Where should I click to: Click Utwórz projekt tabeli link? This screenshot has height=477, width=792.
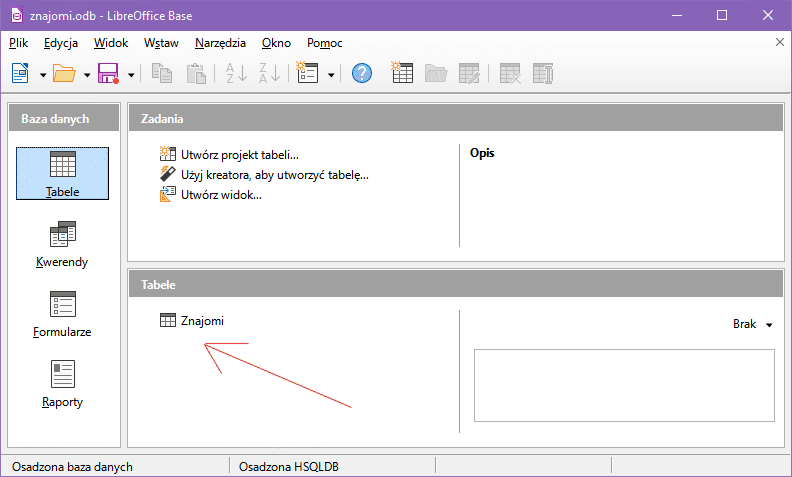click(x=239, y=154)
